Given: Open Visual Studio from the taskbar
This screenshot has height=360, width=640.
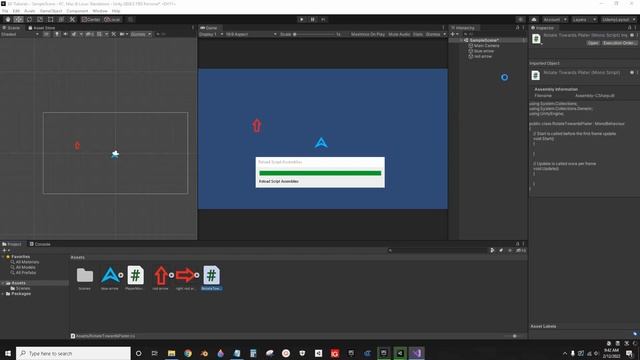Looking at the screenshot, I should (416, 353).
